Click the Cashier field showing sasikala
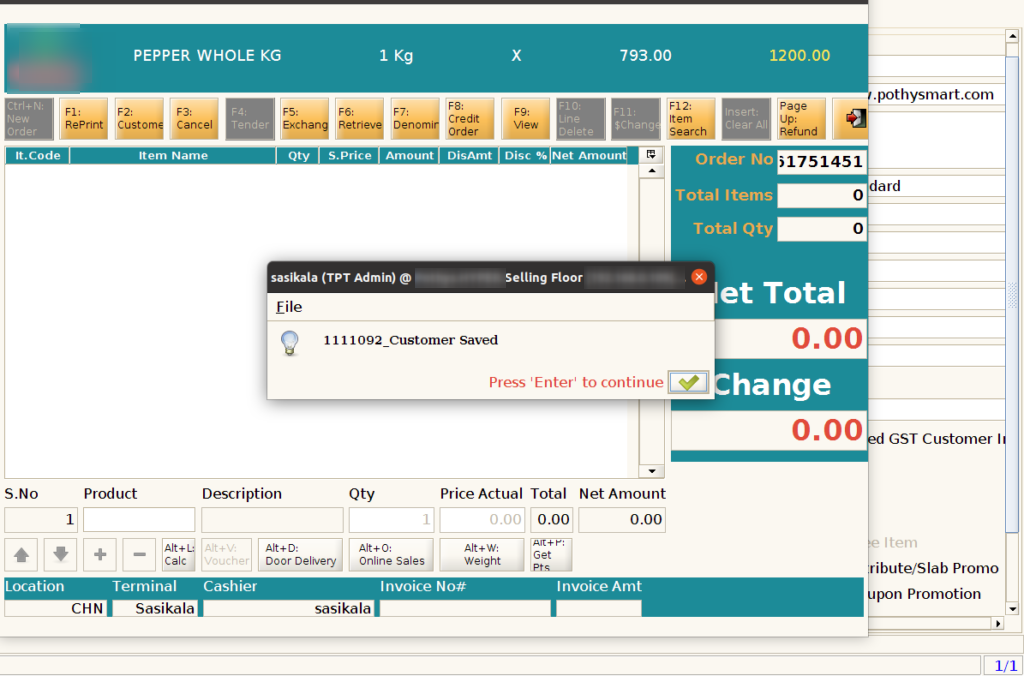The width and height of the screenshot is (1024, 676). 289,608
